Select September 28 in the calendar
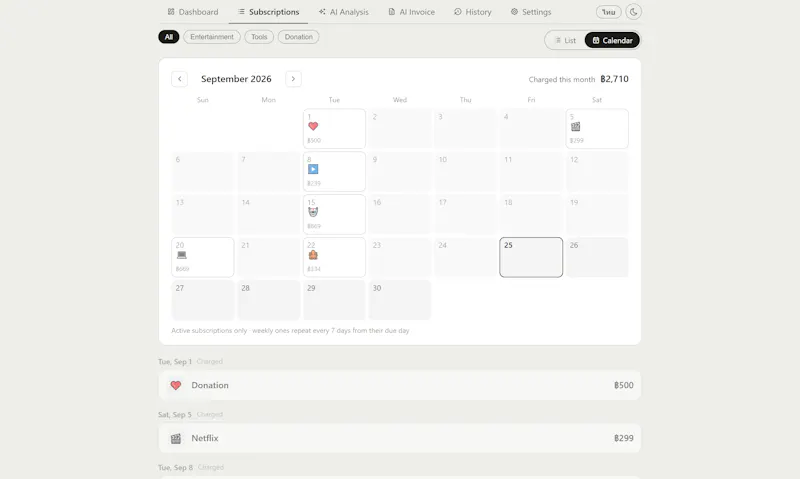This screenshot has height=479, width=800. coord(268,300)
